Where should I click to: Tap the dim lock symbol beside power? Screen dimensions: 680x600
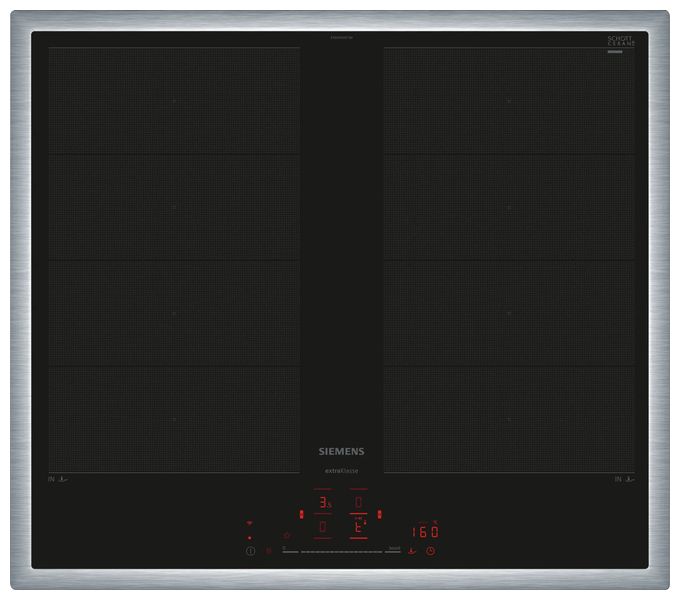click(x=269, y=551)
